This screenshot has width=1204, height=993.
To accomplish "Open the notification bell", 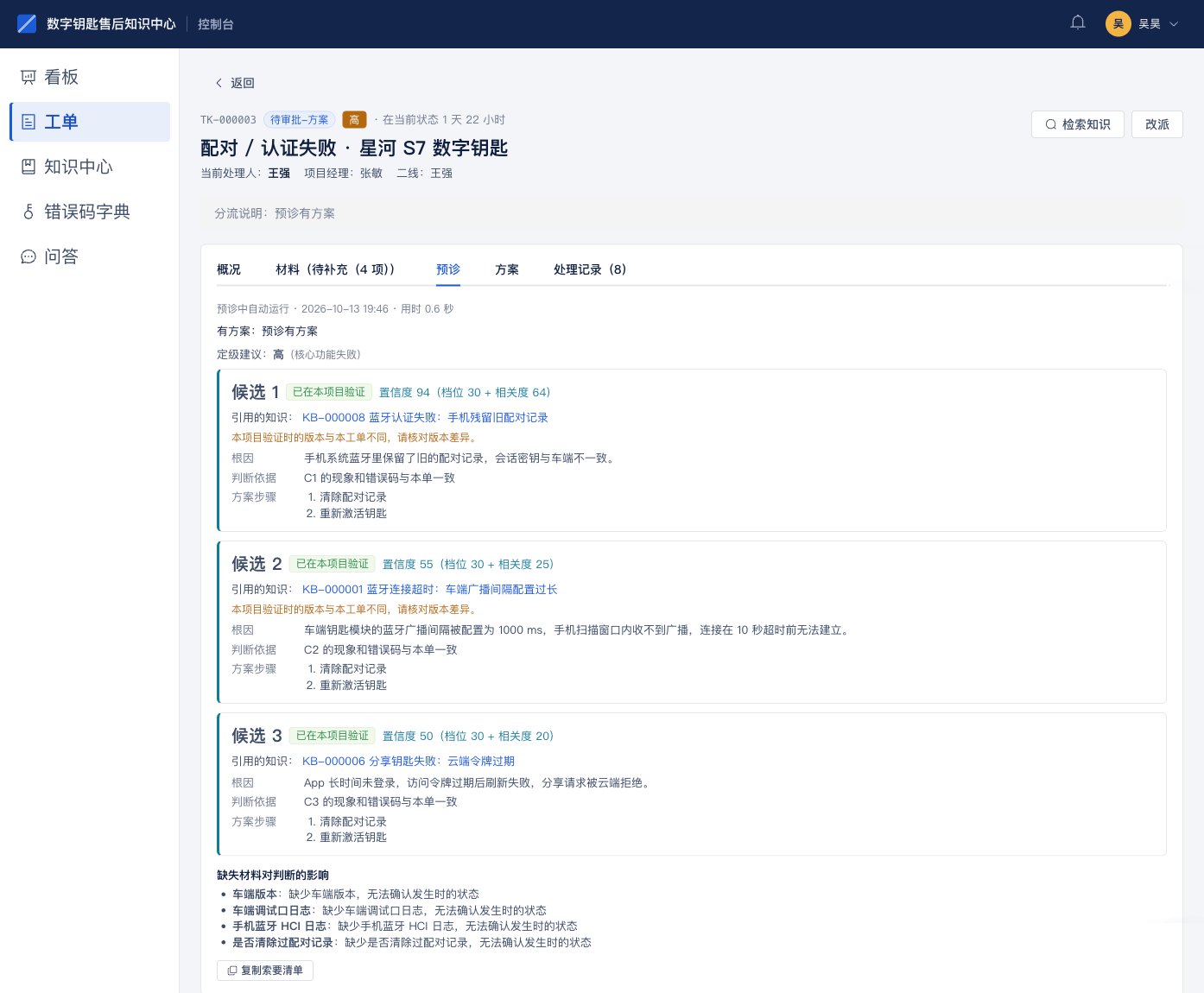I will (x=1078, y=23).
